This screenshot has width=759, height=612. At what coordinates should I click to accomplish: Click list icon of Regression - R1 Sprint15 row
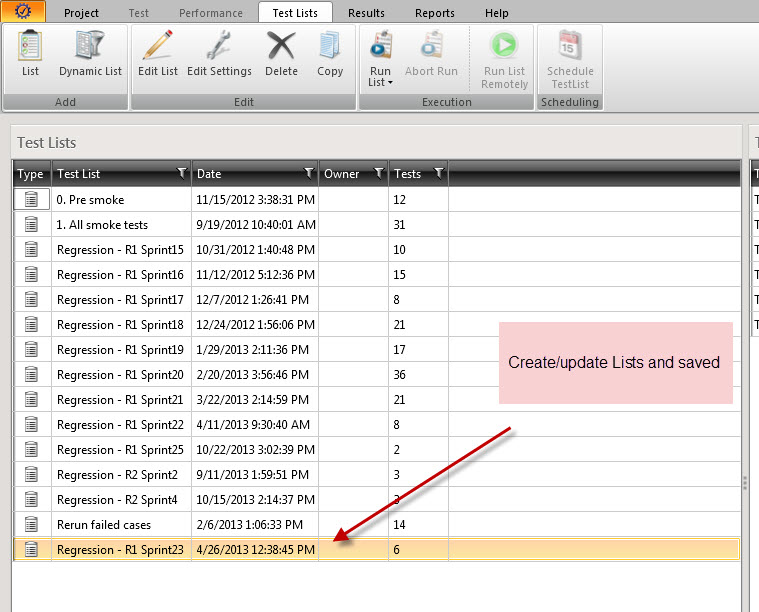31,249
